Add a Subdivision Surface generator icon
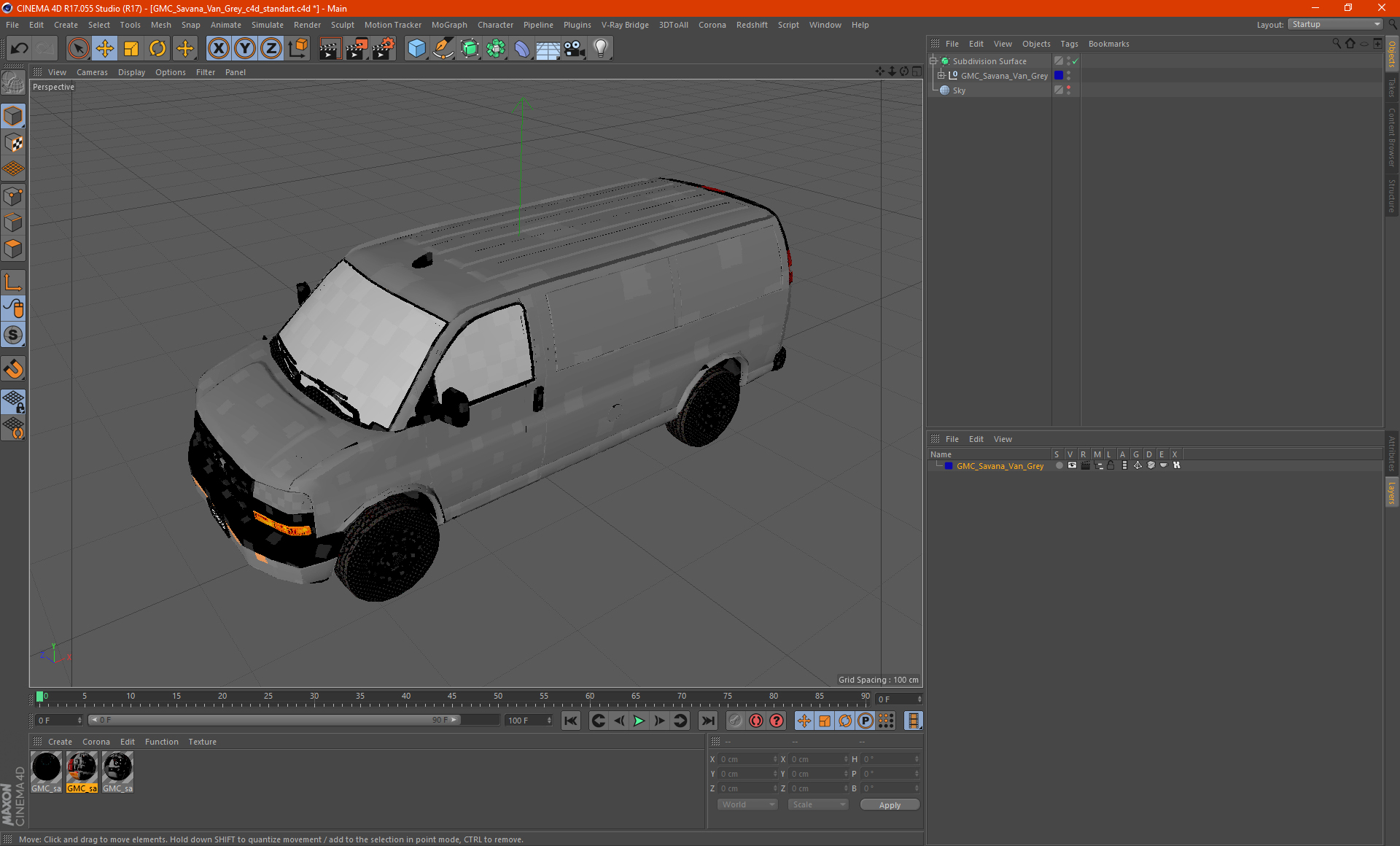The width and height of the screenshot is (1400, 846). tap(470, 49)
